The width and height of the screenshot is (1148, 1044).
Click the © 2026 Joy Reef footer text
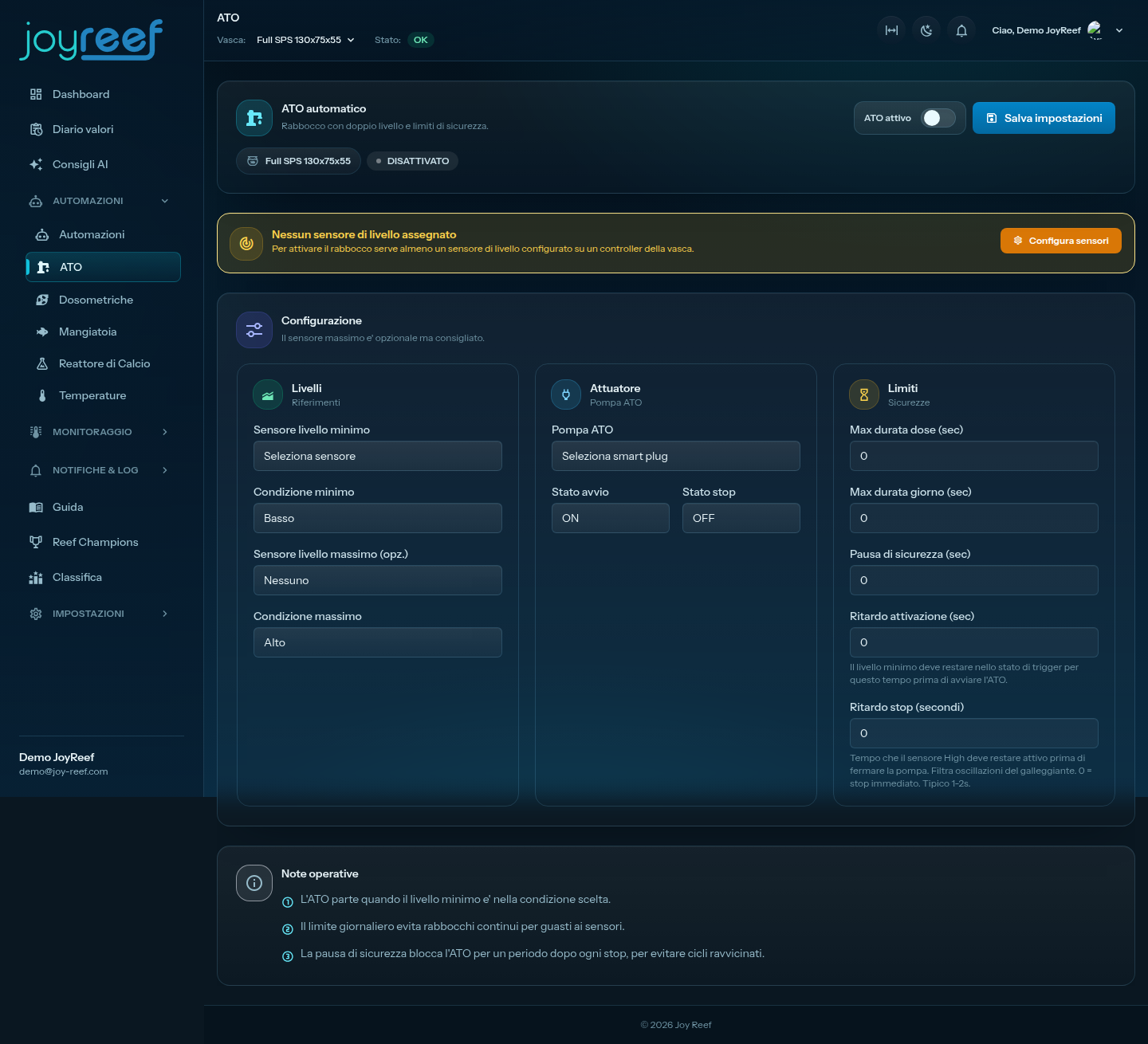pos(676,1025)
